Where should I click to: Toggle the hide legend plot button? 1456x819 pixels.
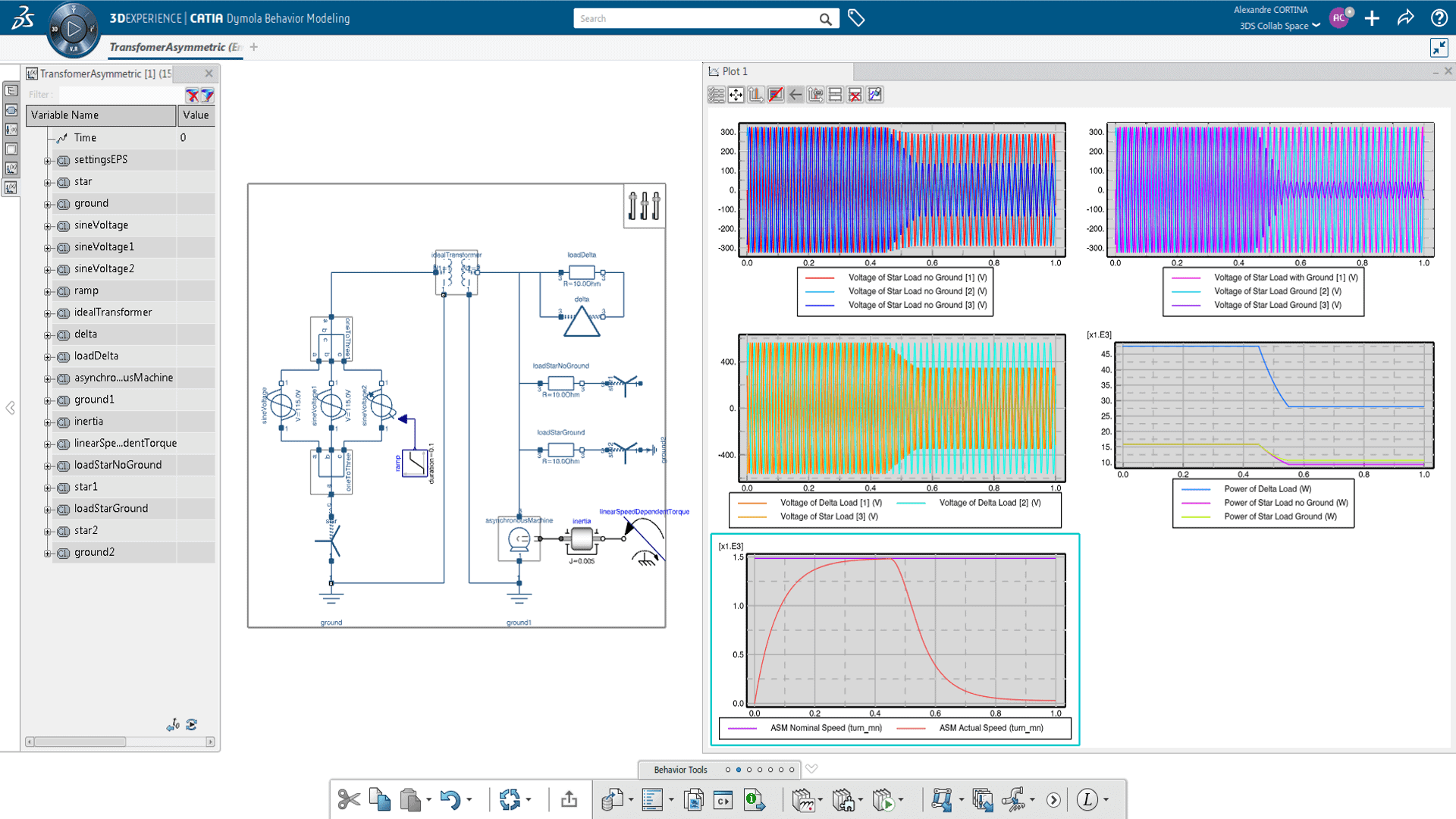[x=776, y=95]
